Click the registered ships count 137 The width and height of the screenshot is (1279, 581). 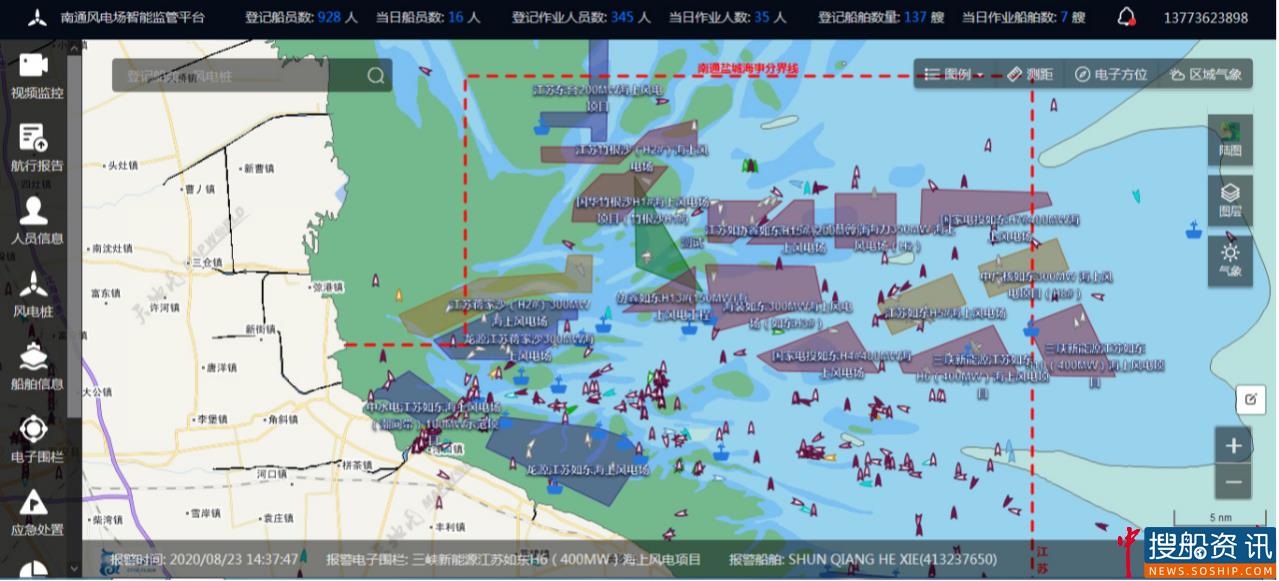[915, 18]
